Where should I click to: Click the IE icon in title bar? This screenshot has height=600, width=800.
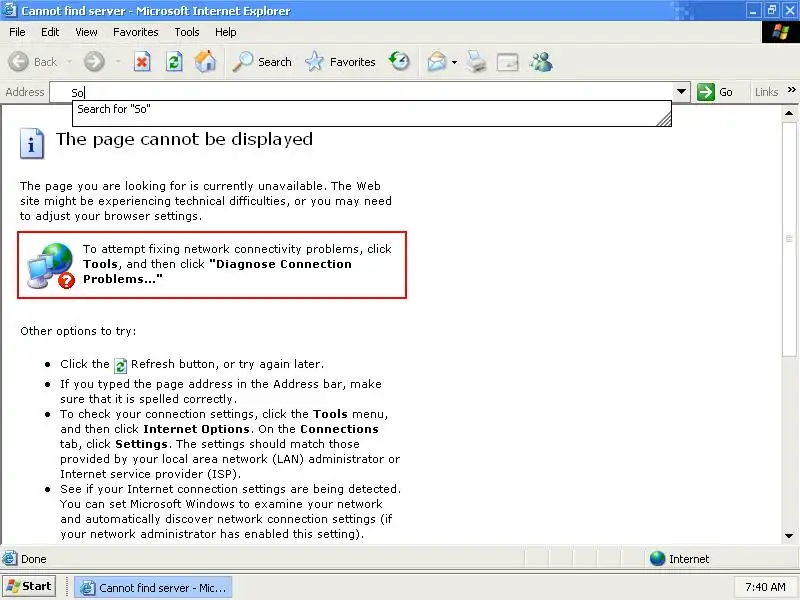tap(9, 10)
